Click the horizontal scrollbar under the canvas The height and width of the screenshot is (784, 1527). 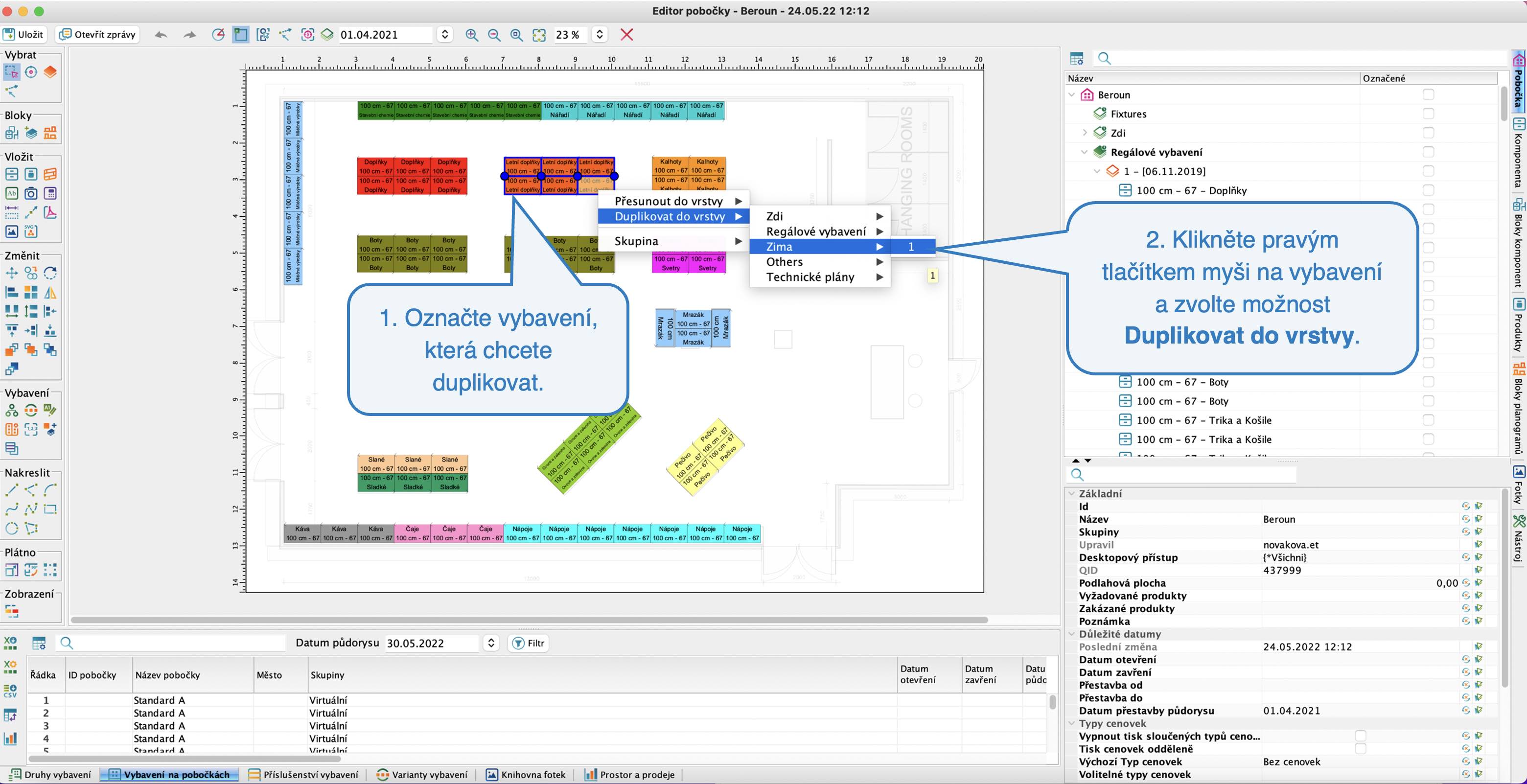click(529, 620)
